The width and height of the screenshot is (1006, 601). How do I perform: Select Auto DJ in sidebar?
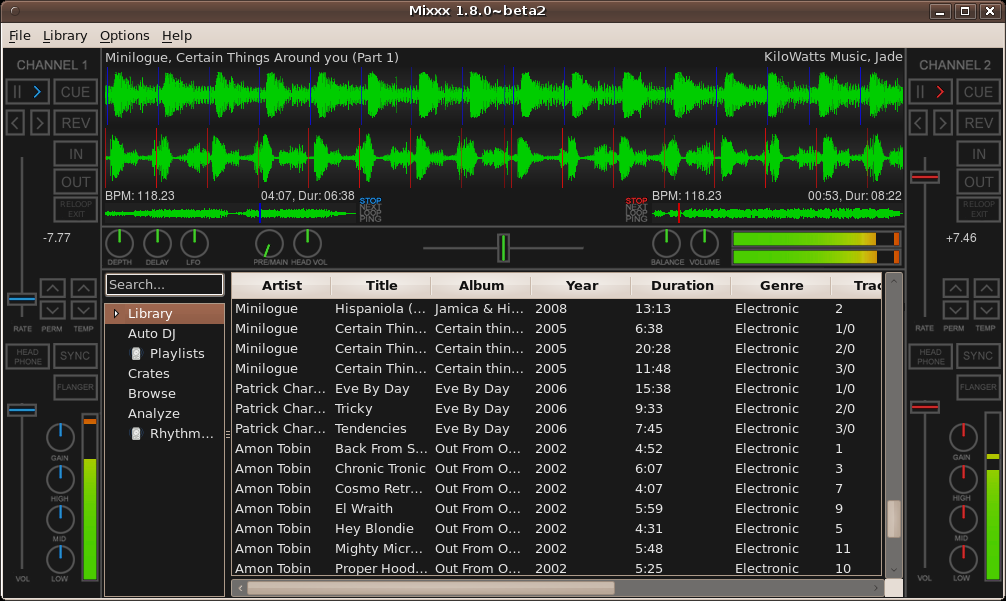coord(151,334)
